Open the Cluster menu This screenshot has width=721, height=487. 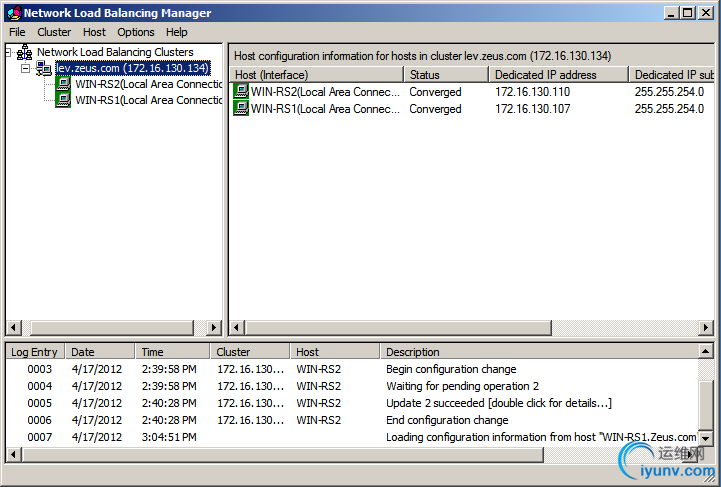pyautogui.click(x=54, y=32)
